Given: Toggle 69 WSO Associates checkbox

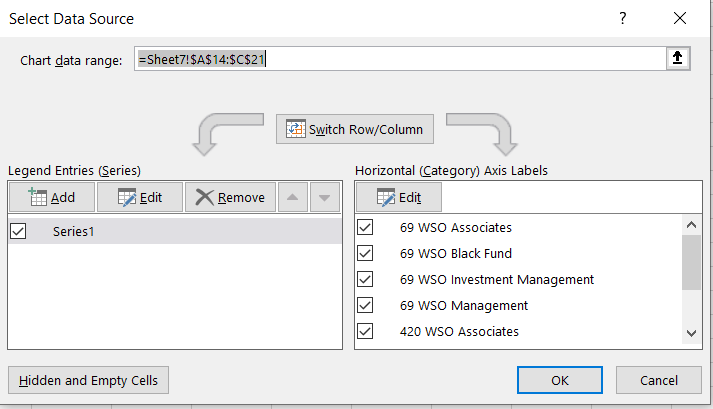Looking at the screenshot, I should (x=365, y=227).
